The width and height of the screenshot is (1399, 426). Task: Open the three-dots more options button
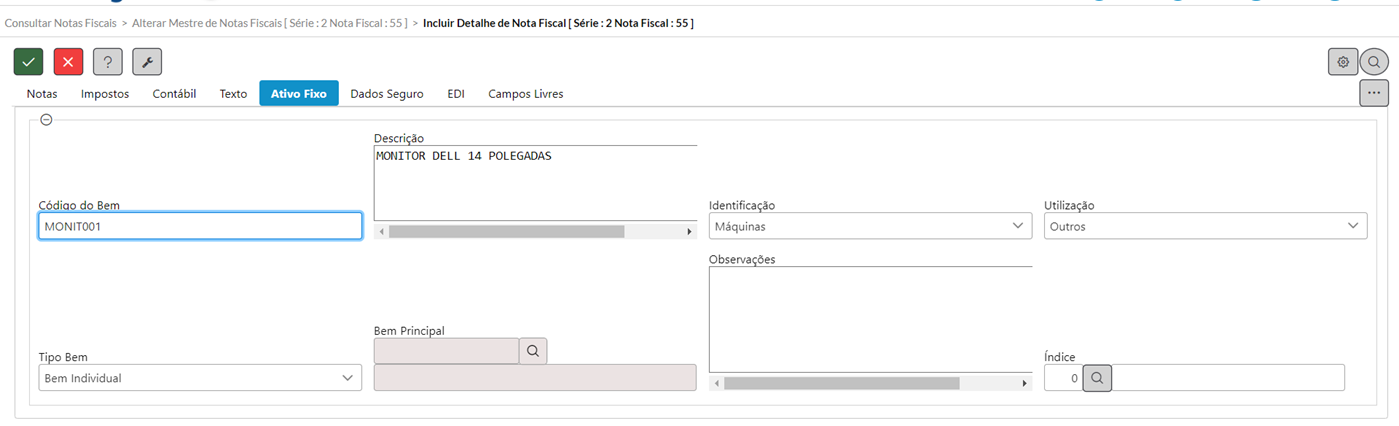coord(1374,93)
